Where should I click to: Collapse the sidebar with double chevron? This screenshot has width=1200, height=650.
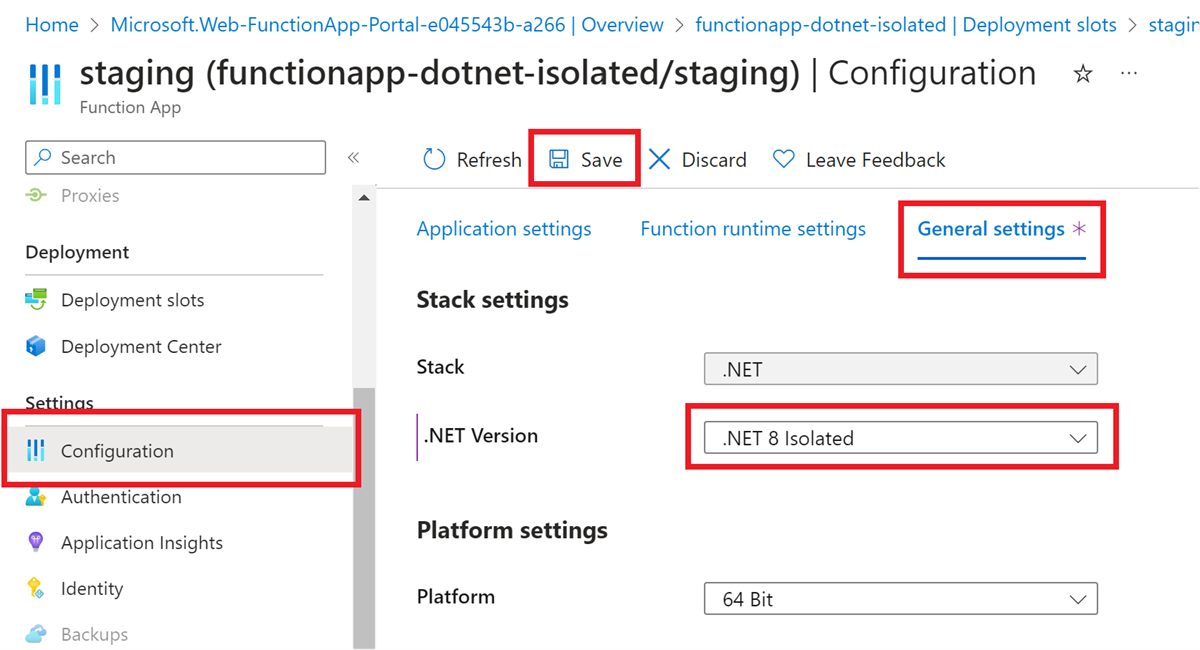click(353, 158)
